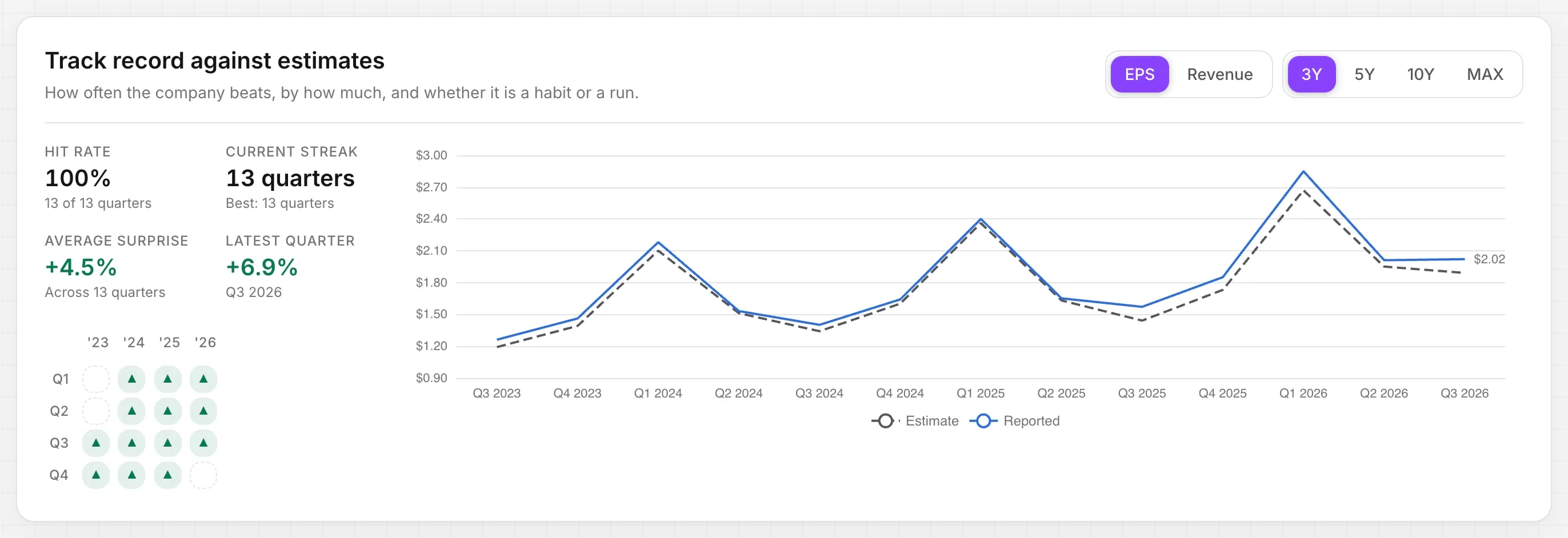Viewport: 1568px width, 538px height.
Task: Click the Q1 '26 beat triangle icon
Action: (x=203, y=379)
